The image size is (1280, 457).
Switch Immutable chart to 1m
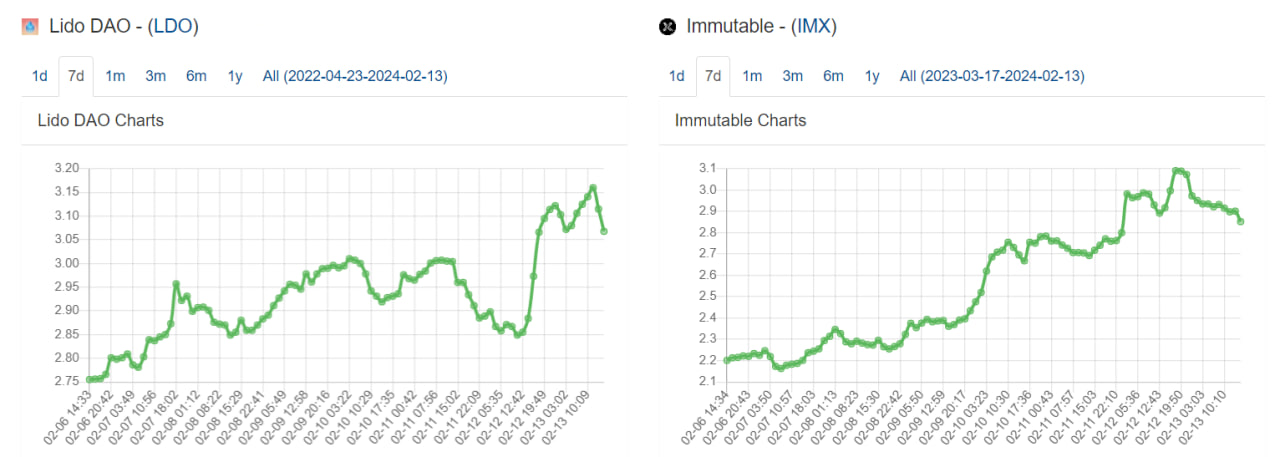(x=752, y=76)
